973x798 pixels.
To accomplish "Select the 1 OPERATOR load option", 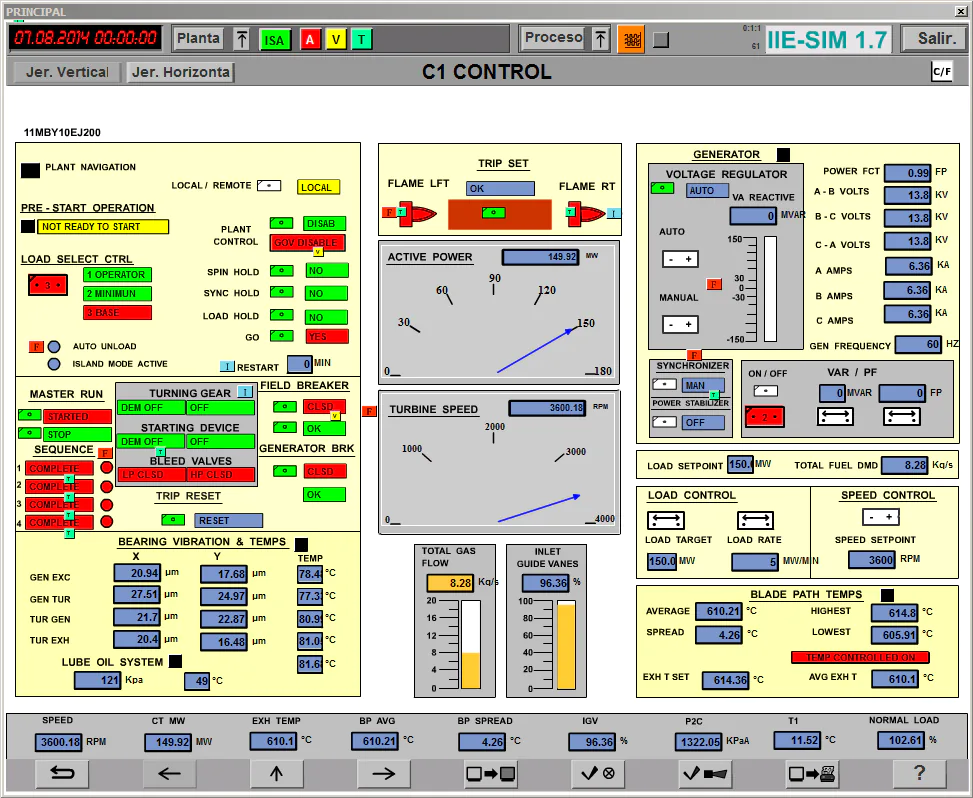I will [x=117, y=274].
